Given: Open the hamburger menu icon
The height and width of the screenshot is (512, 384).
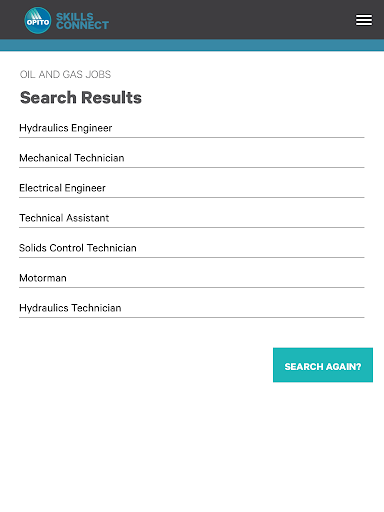Looking at the screenshot, I should click(x=364, y=20).
